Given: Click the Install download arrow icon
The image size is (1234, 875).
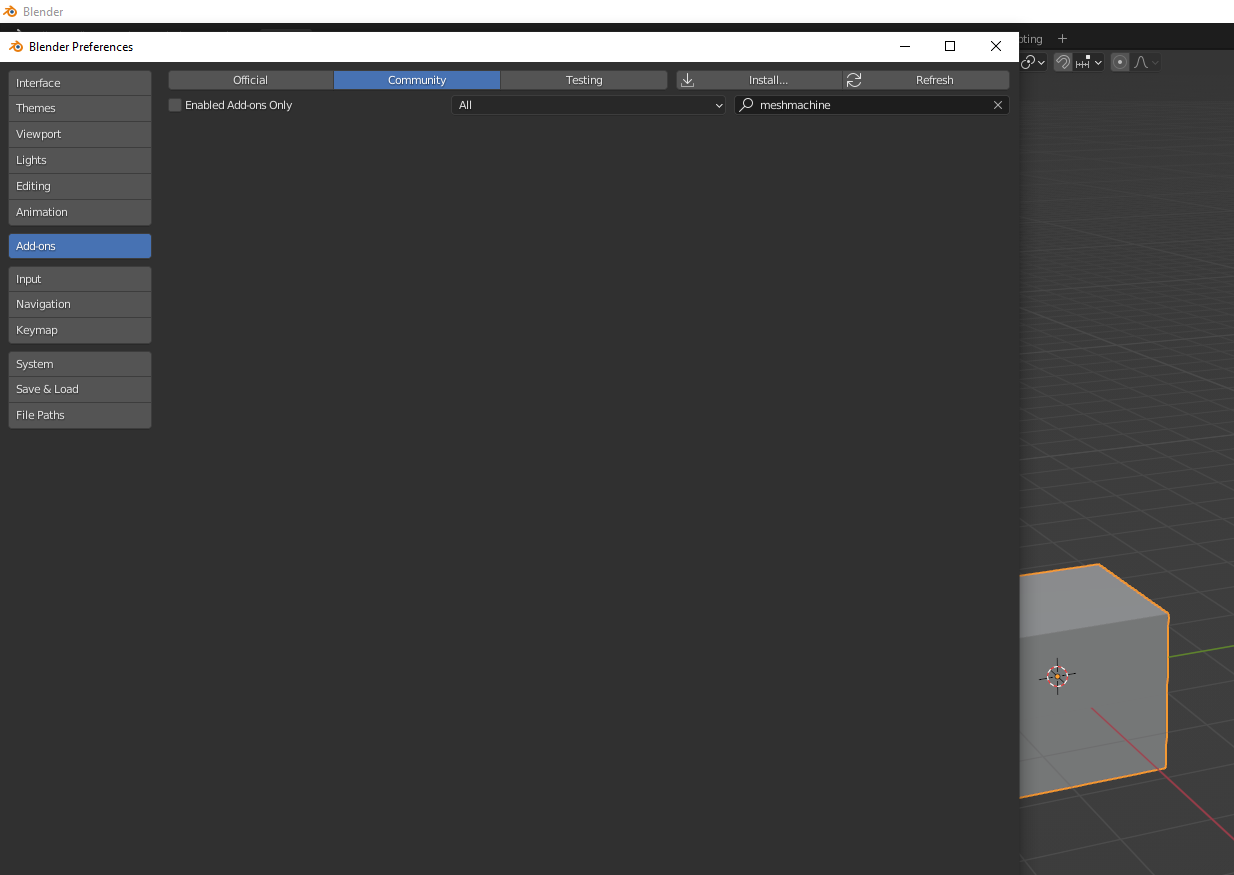Looking at the screenshot, I should click(x=688, y=80).
